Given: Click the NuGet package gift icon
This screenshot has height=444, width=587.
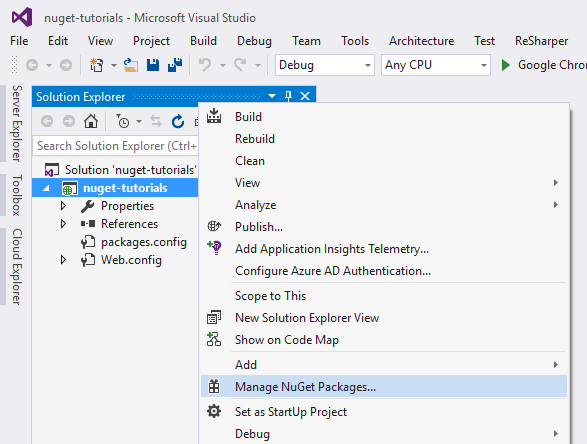Looking at the screenshot, I should [214, 386].
